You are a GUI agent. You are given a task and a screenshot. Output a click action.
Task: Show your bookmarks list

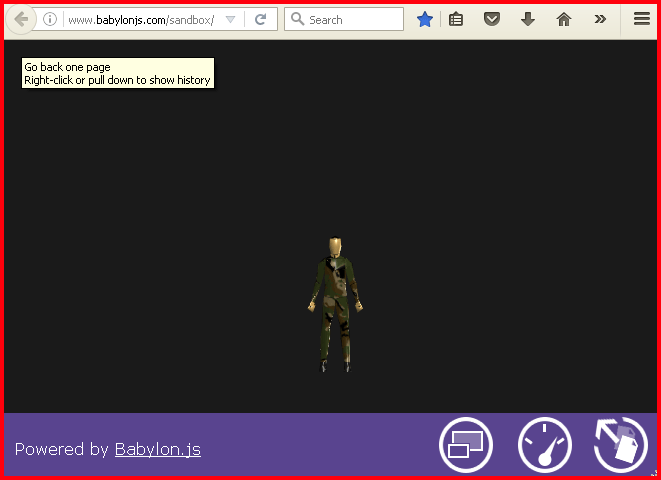click(x=456, y=19)
